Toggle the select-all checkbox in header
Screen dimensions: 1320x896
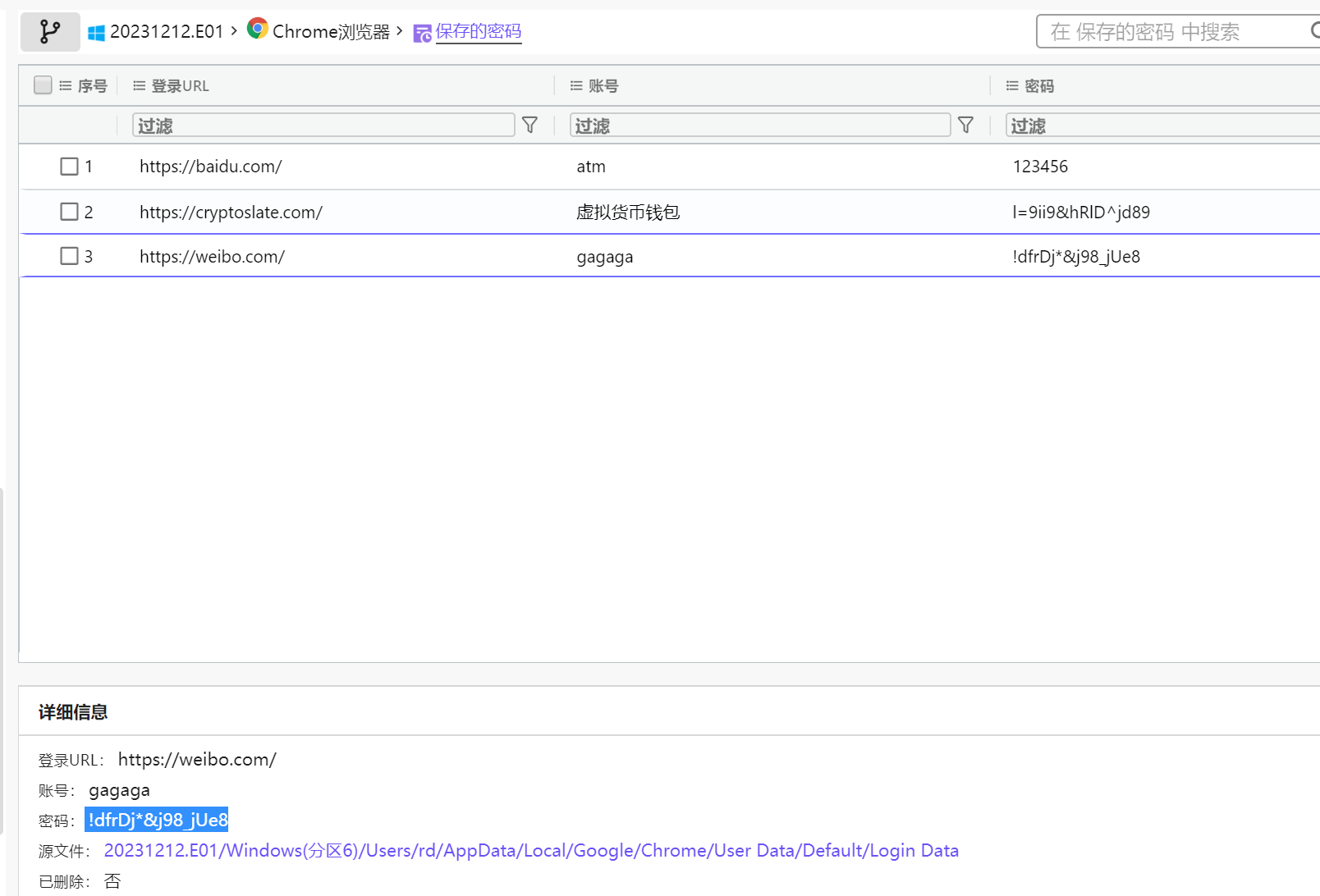tap(43, 85)
